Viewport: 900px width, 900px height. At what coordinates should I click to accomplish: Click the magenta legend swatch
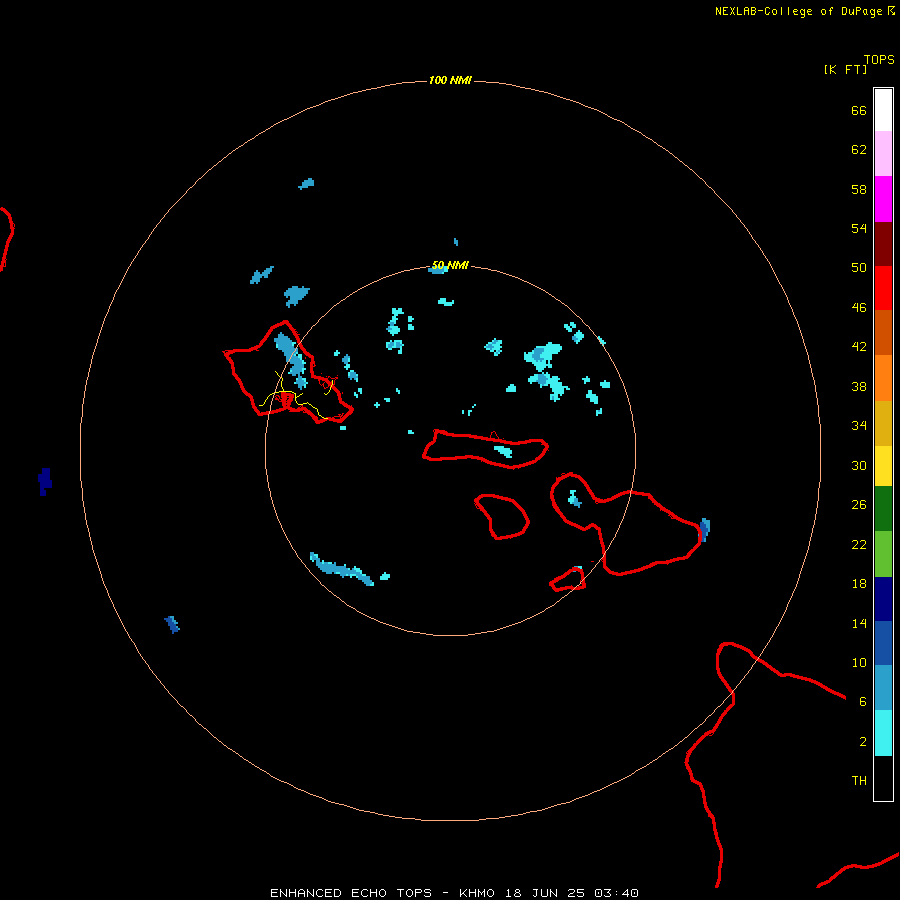pyautogui.click(x=883, y=199)
